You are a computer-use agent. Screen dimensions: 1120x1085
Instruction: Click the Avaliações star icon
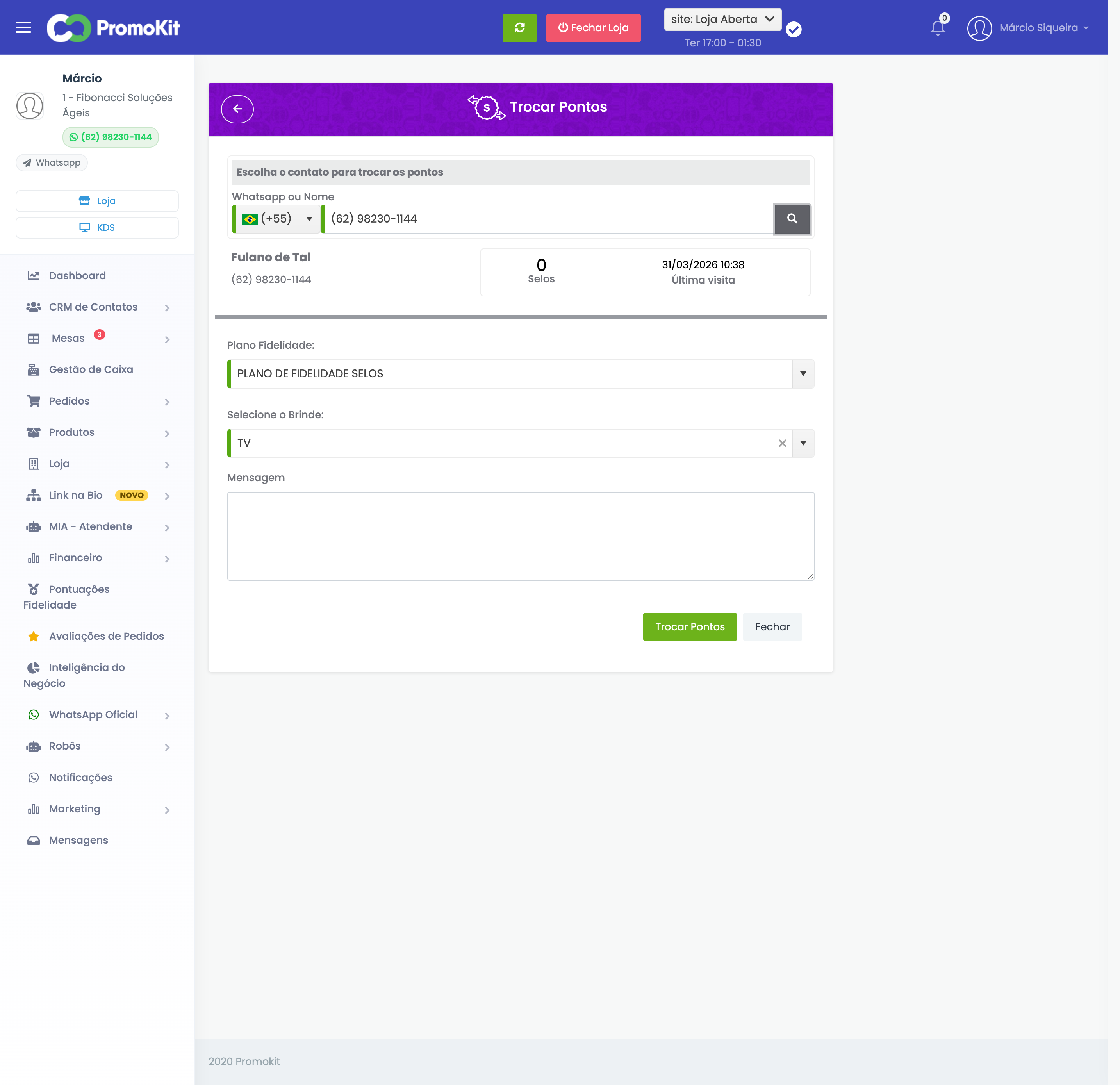point(34,636)
